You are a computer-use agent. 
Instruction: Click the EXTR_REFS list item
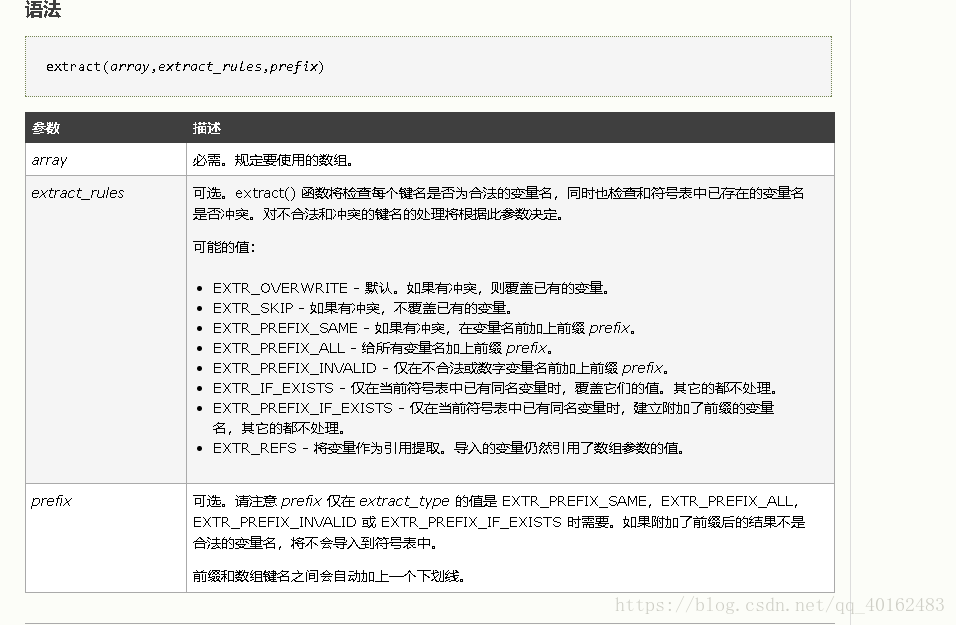[448, 448]
